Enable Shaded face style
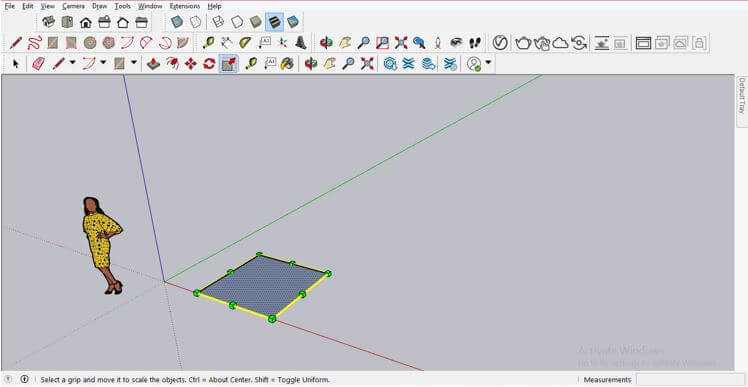The image size is (748, 387). pos(256,22)
